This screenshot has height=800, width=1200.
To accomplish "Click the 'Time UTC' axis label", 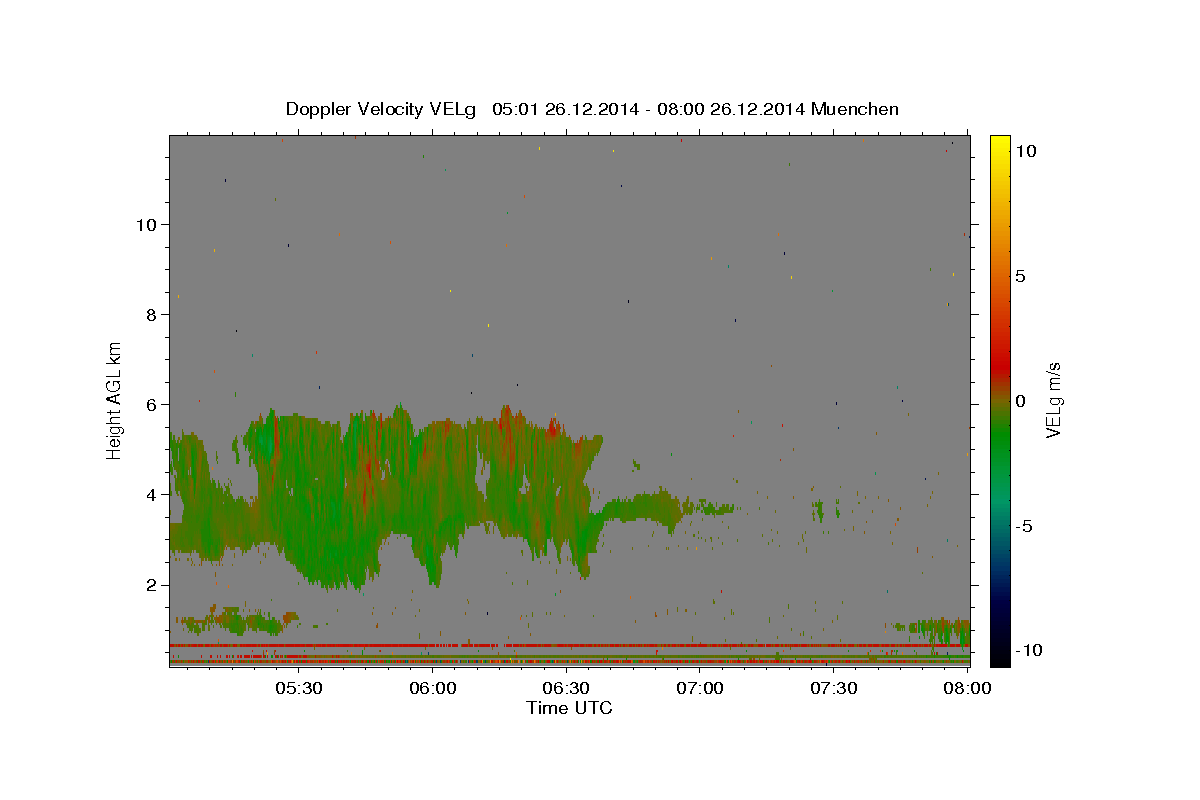I will click(569, 708).
